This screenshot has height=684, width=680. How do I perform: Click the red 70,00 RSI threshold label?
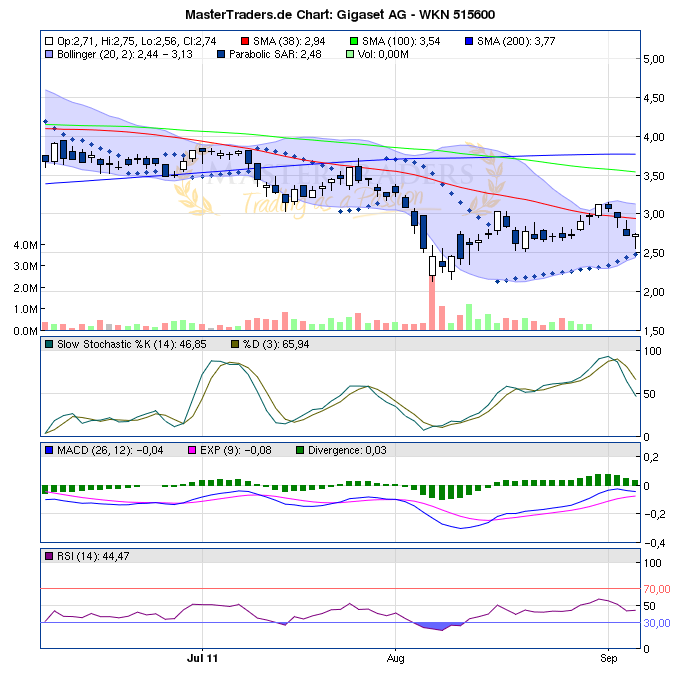coord(657,589)
